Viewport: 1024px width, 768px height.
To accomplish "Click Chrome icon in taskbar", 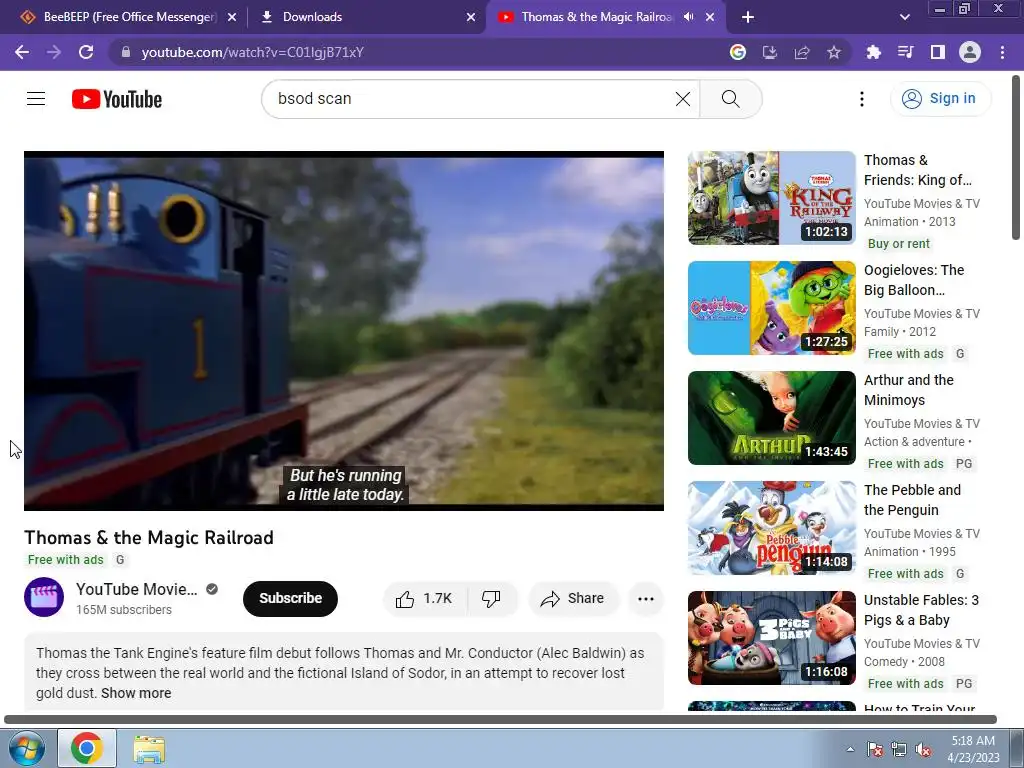I will 87,748.
